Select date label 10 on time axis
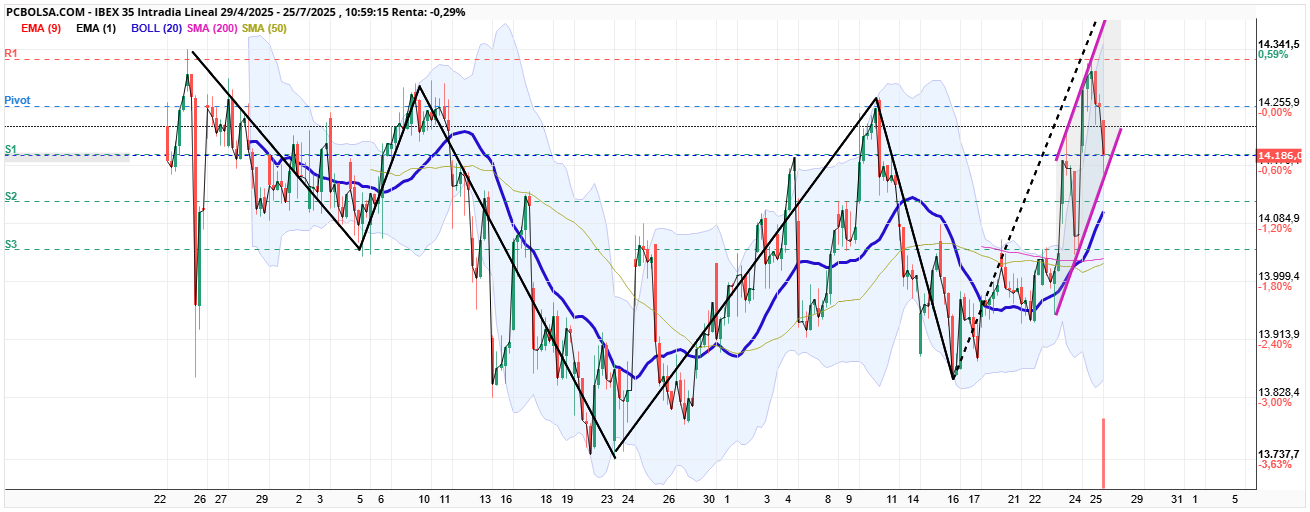This screenshot has height=512, width=1310. [424, 498]
